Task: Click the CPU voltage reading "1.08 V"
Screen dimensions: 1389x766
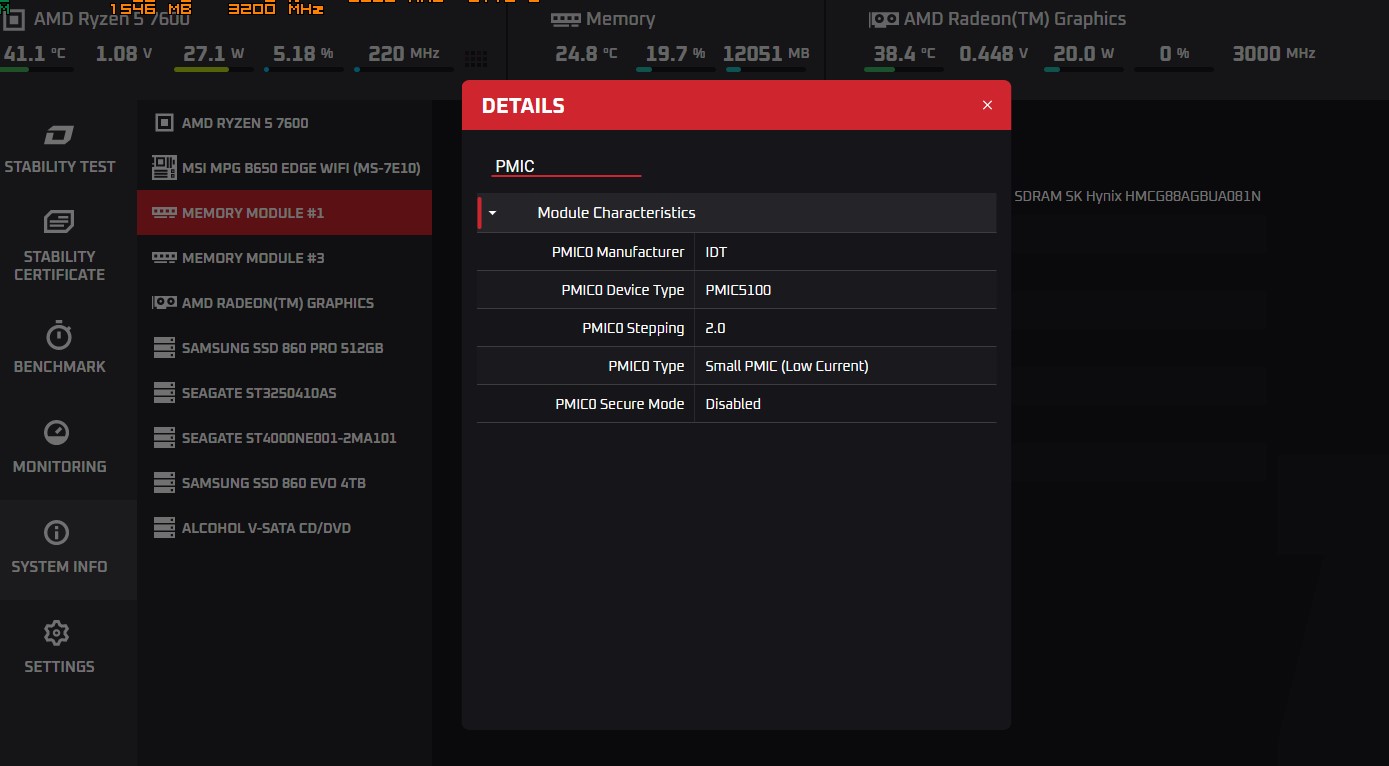Action: tap(123, 54)
